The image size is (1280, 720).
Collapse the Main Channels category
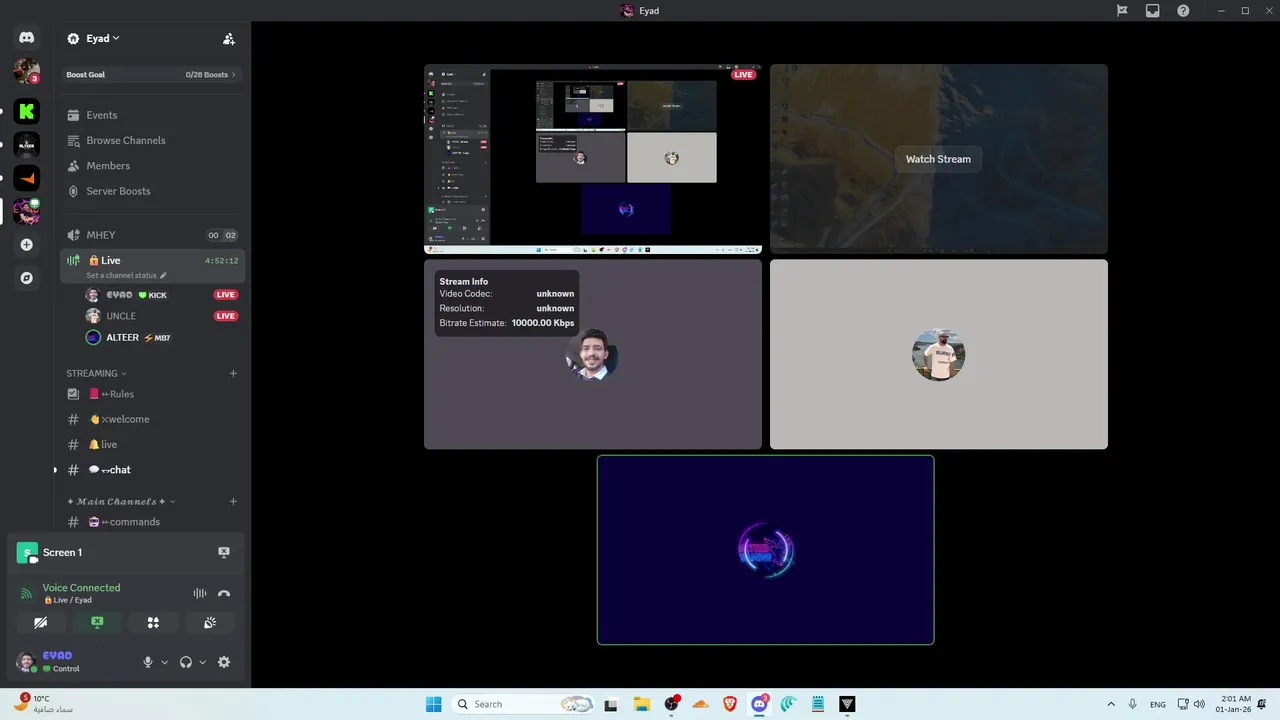coord(121,501)
